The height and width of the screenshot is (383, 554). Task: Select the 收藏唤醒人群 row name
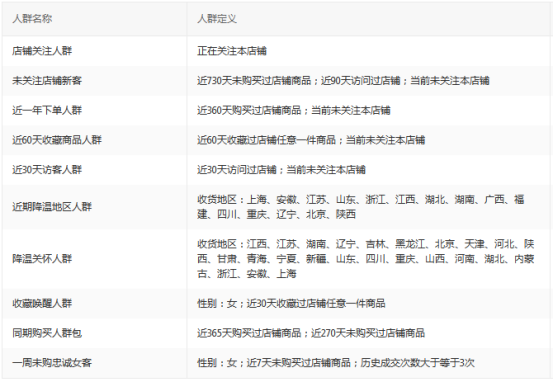[42, 303]
